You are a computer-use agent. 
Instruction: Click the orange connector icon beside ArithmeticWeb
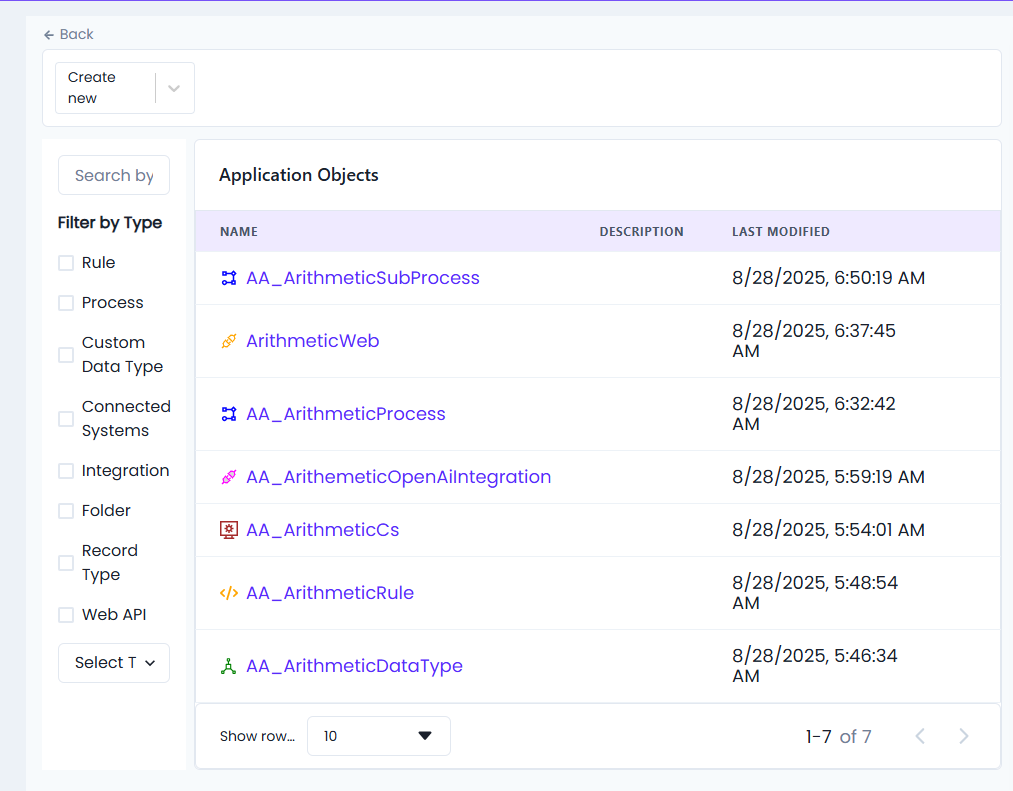[x=229, y=341]
